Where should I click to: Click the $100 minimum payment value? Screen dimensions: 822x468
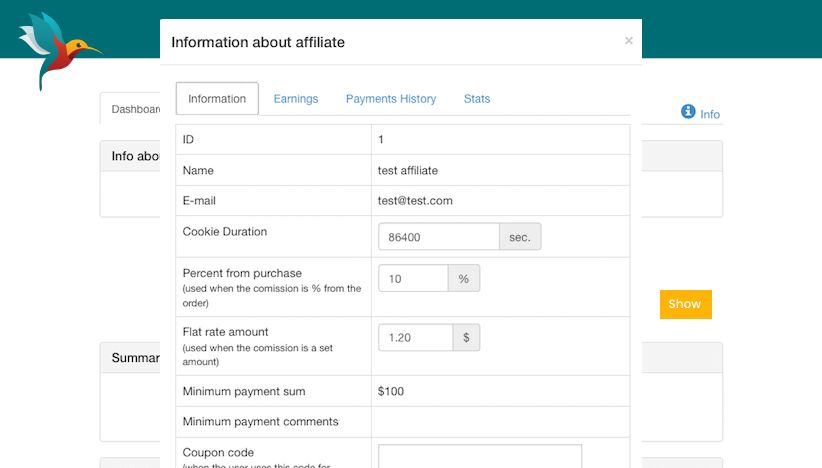[x=391, y=391]
